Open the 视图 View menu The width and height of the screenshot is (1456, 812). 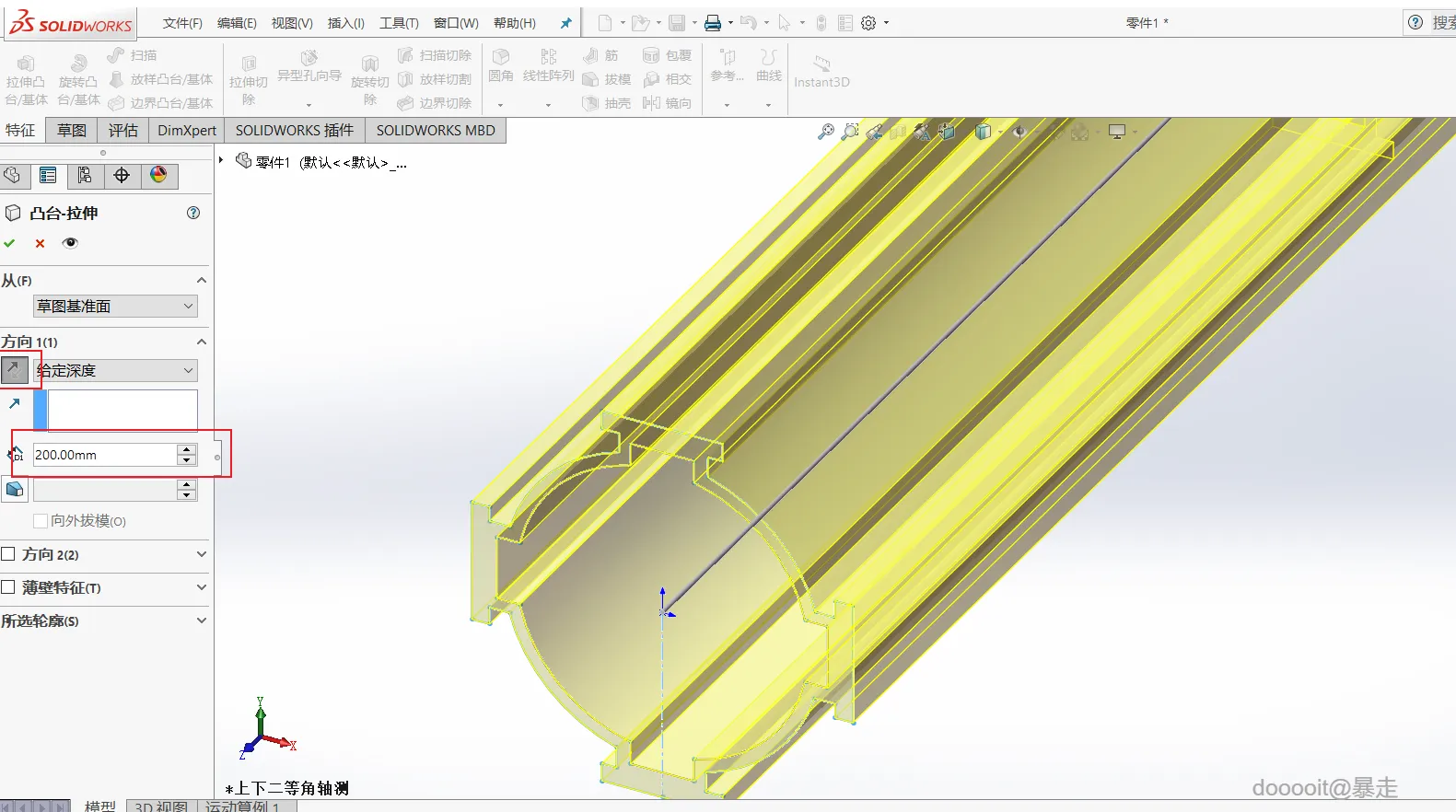292,23
